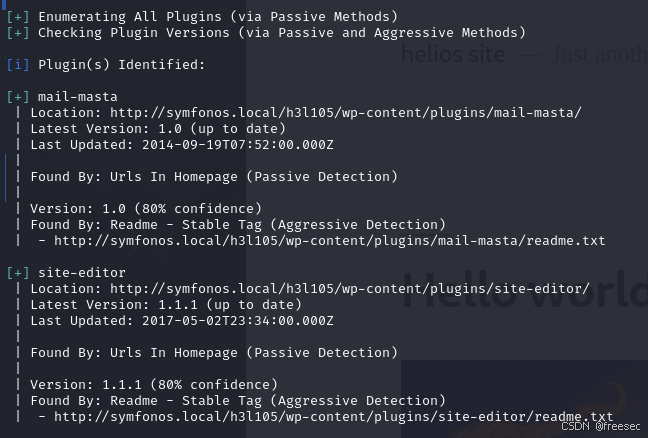The width and height of the screenshot is (648, 438).
Task: Open the site-editor readme.txt URL
Action: (334, 417)
